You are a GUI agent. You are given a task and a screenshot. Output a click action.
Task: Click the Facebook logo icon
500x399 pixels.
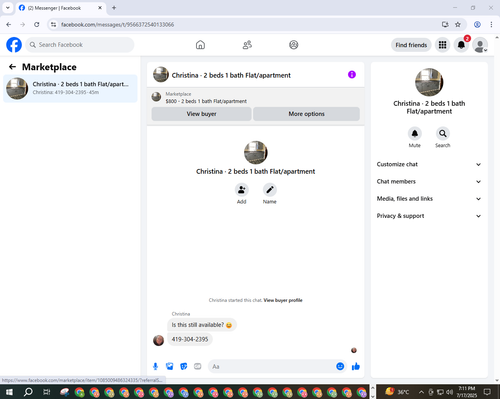pyautogui.click(x=14, y=45)
